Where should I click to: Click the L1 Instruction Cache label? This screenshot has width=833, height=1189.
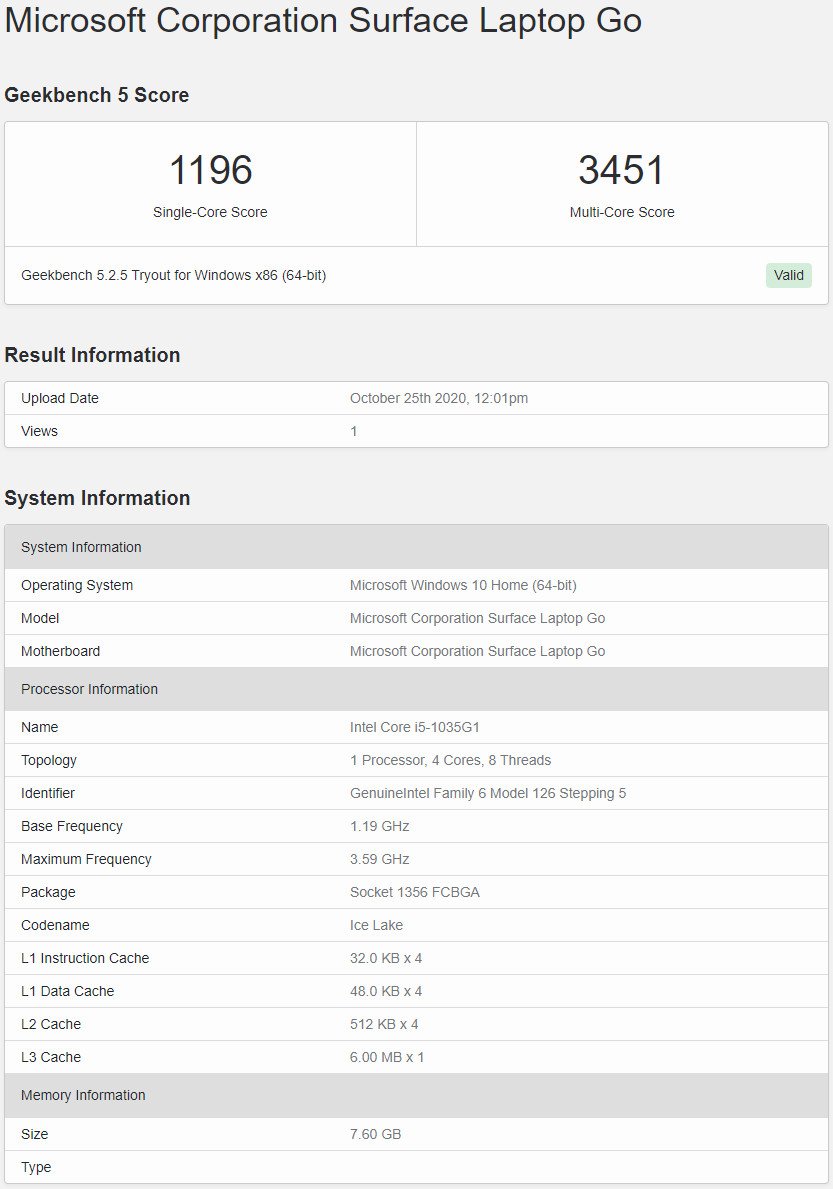click(85, 958)
